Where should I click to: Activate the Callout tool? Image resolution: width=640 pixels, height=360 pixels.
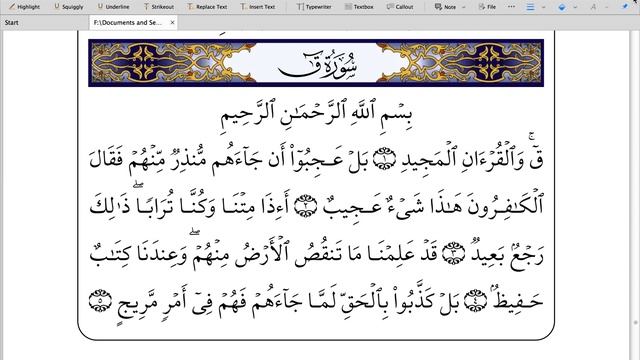coord(400,7)
